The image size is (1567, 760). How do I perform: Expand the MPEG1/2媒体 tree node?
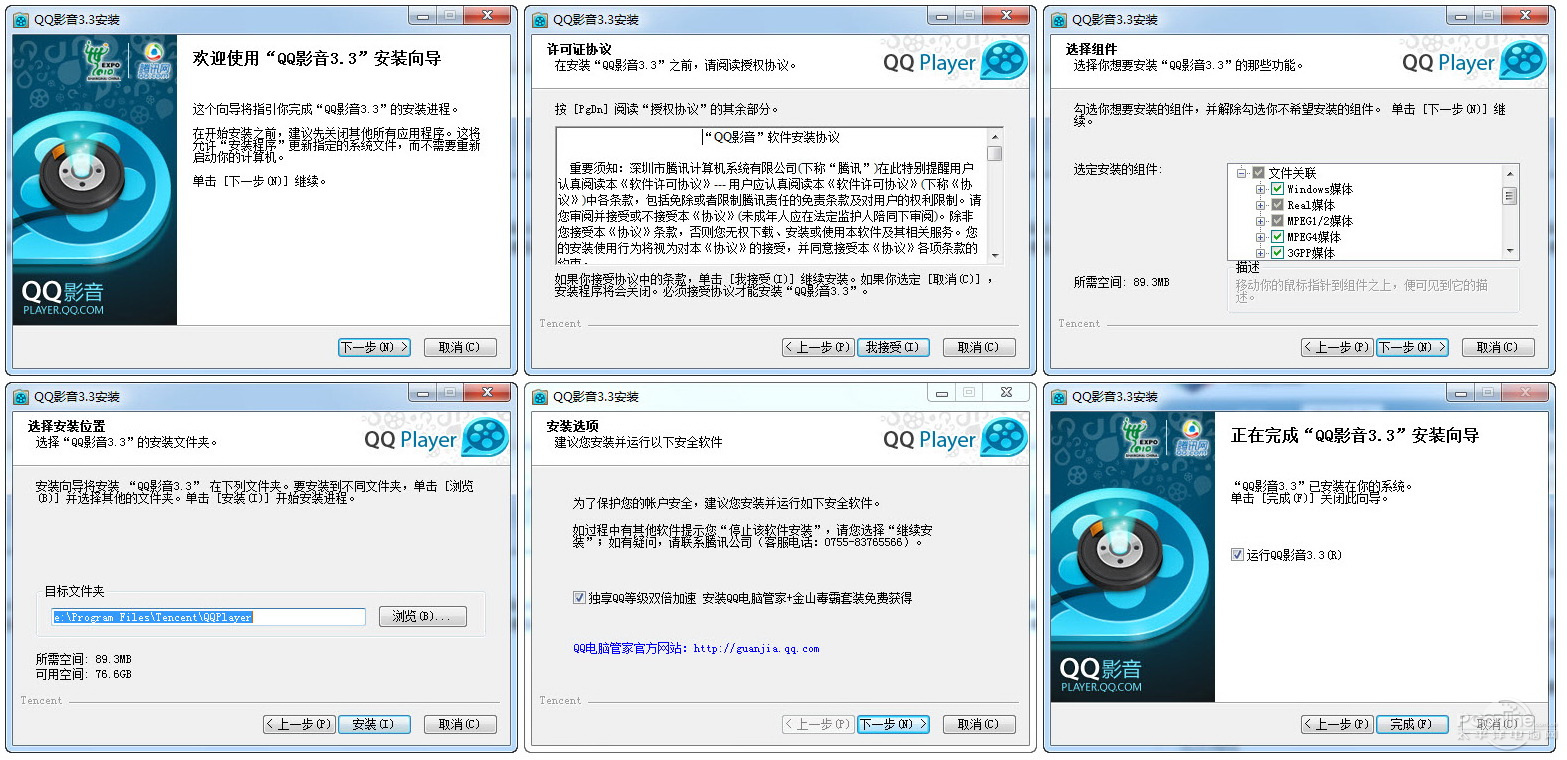tap(1261, 221)
